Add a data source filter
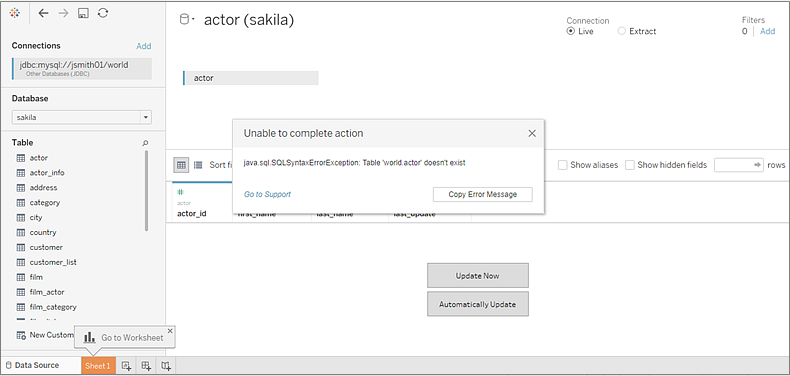Screen dimensions: 790x376 (x=767, y=31)
